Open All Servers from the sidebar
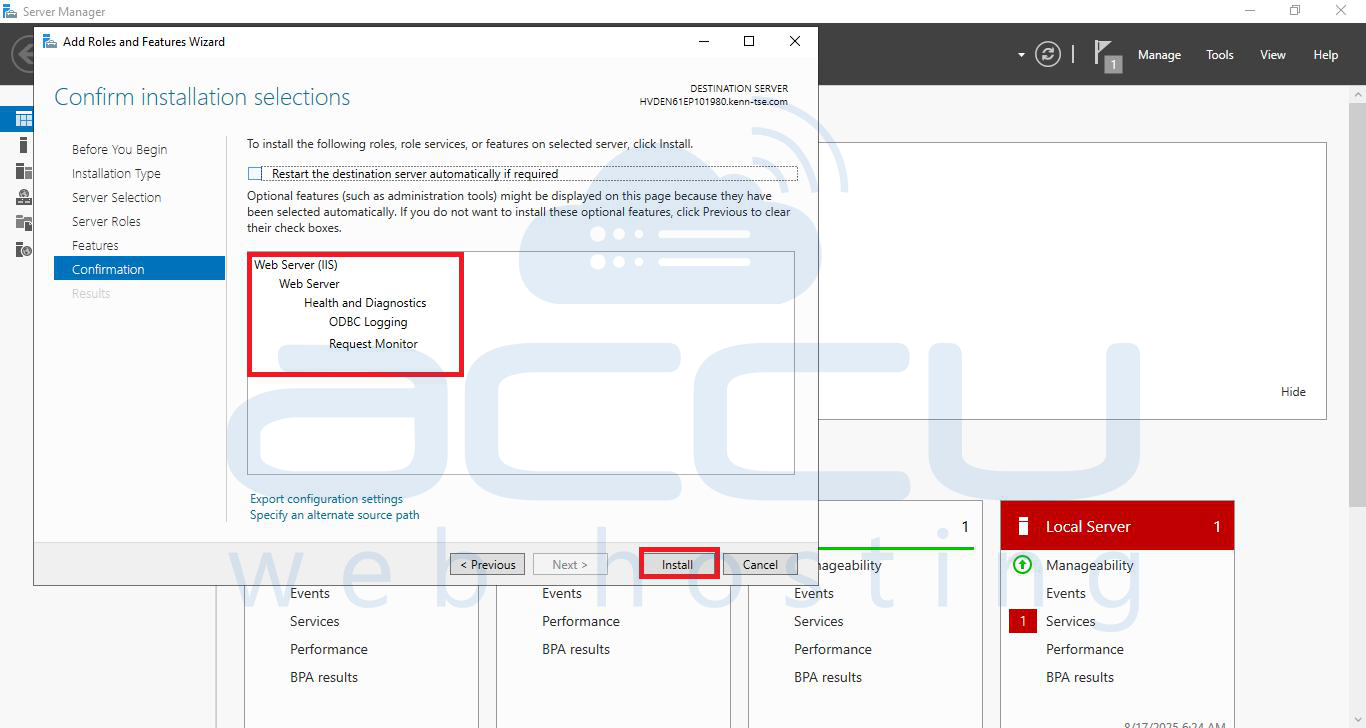The height and width of the screenshot is (728, 1366). click(x=18, y=170)
